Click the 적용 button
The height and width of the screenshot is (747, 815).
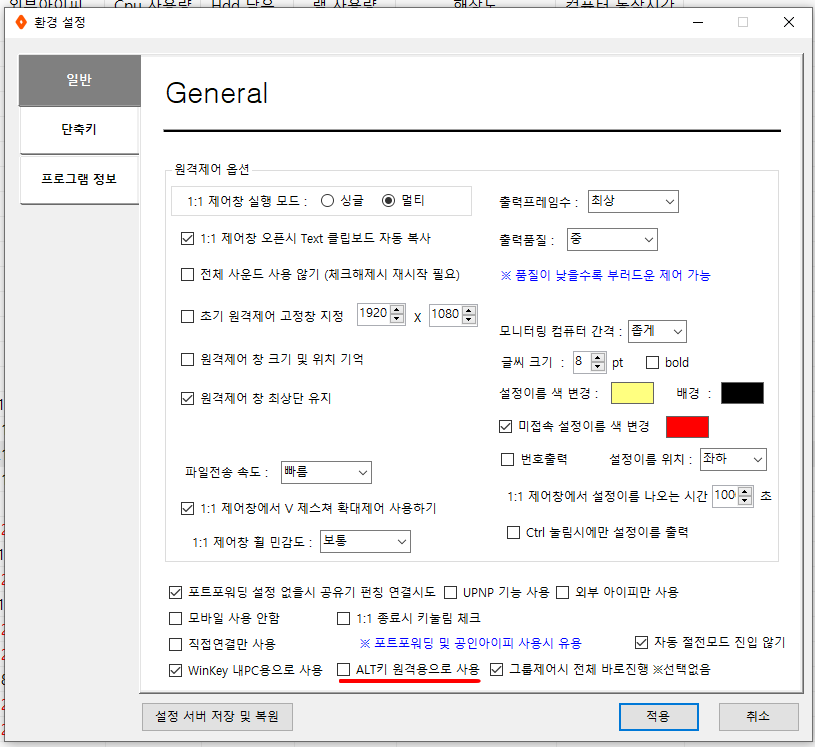point(658,716)
